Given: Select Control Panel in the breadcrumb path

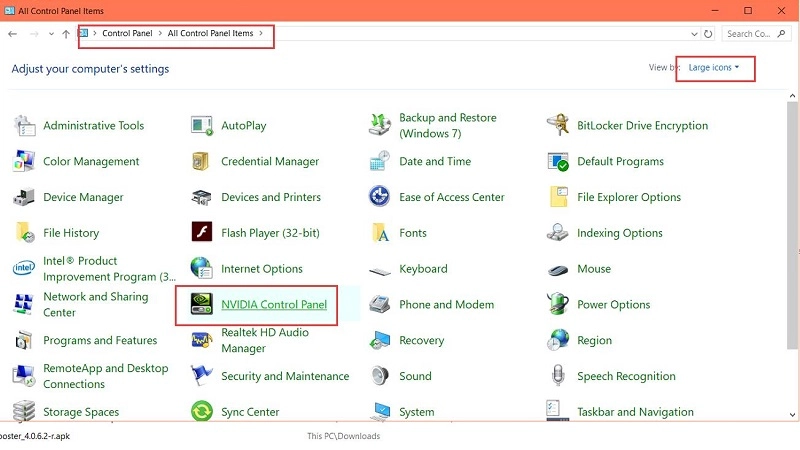Looking at the screenshot, I should pyautogui.click(x=127, y=33).
